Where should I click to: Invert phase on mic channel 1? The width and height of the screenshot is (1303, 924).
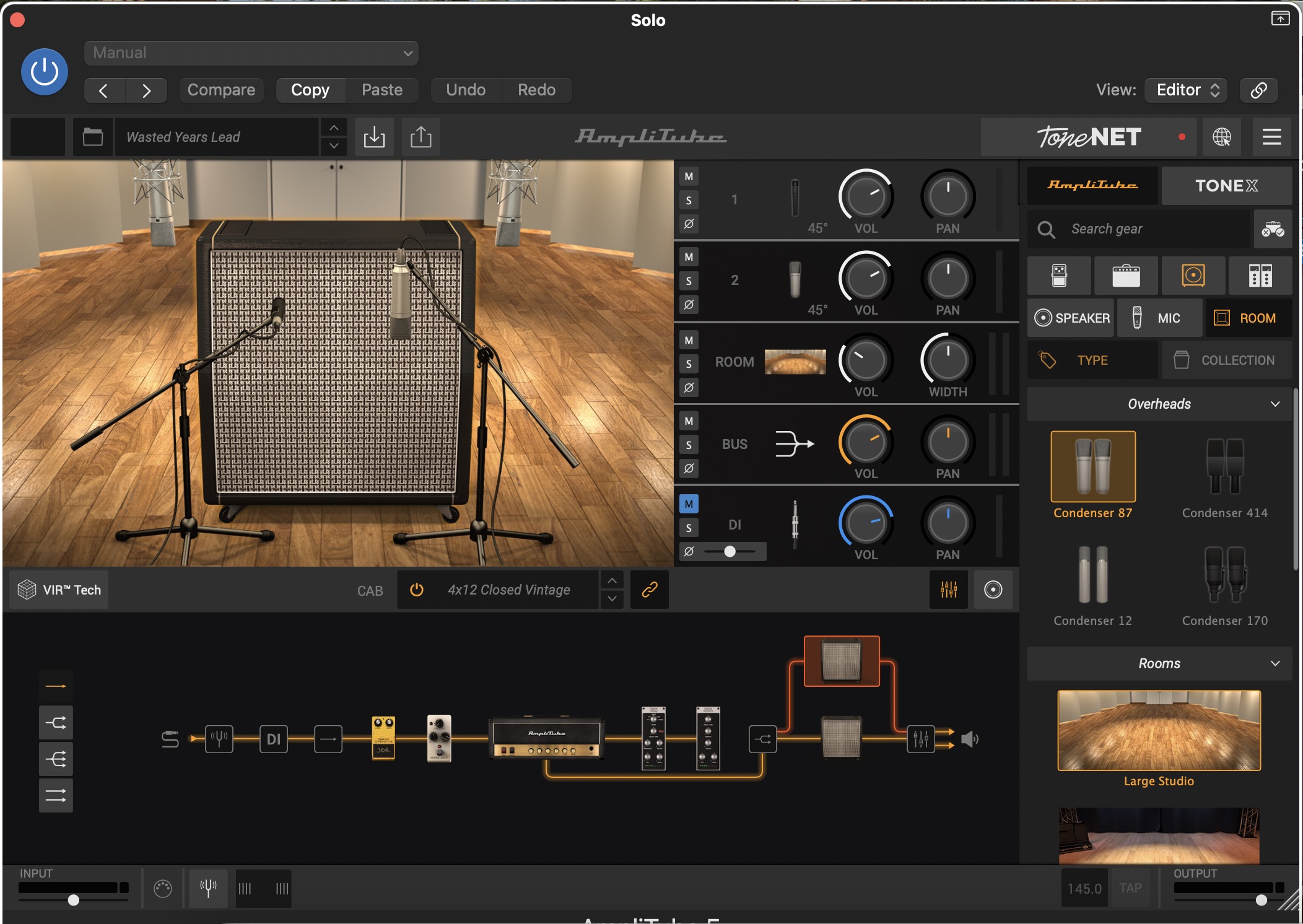click(x=689, y=224)
